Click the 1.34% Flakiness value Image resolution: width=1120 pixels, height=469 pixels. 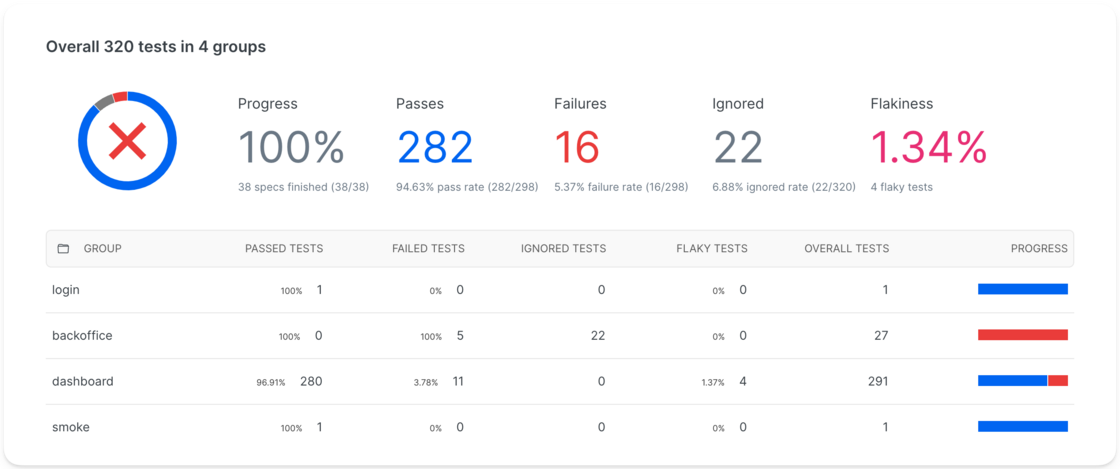(x=929, y=148)
